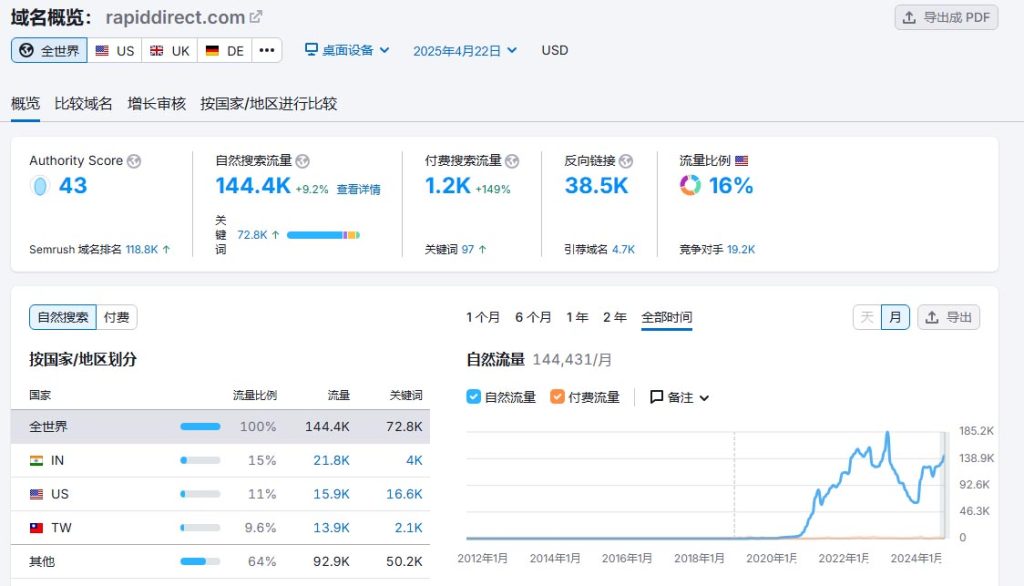Click the IN row traffic share bar
This screenshot has height=586, width=1024.
(x=200, y=461)
